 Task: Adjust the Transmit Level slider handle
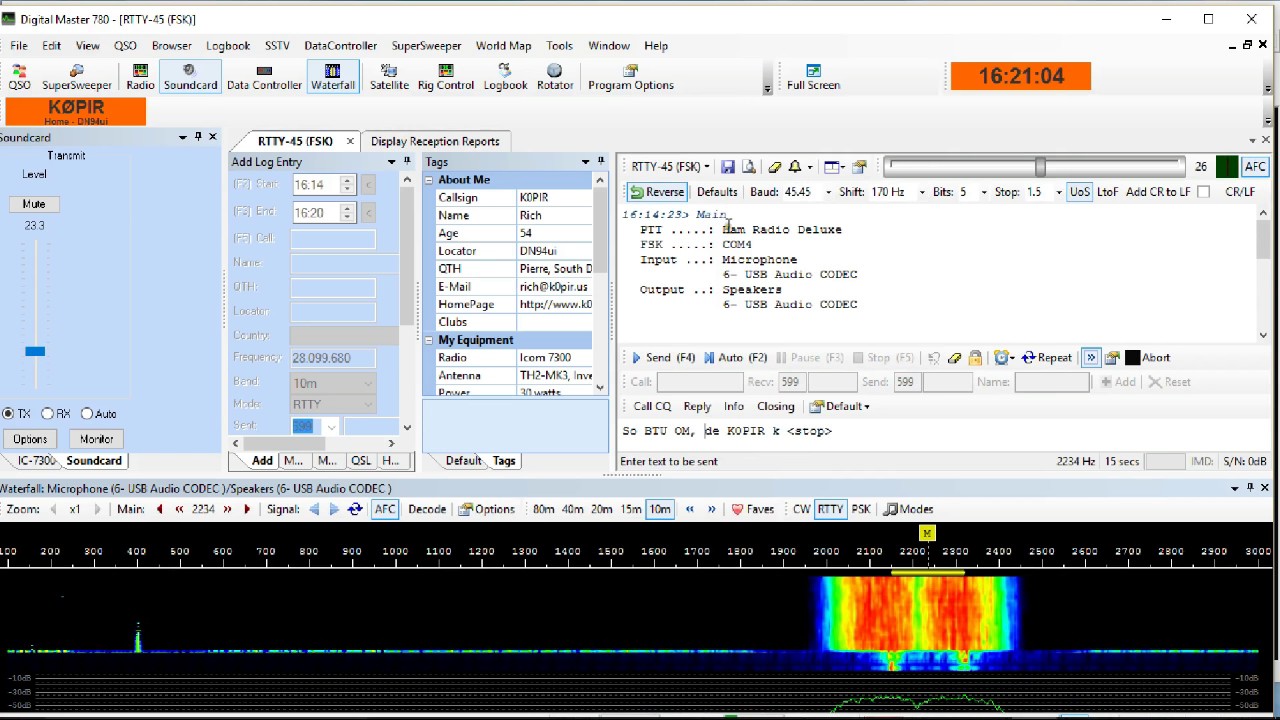35,351
